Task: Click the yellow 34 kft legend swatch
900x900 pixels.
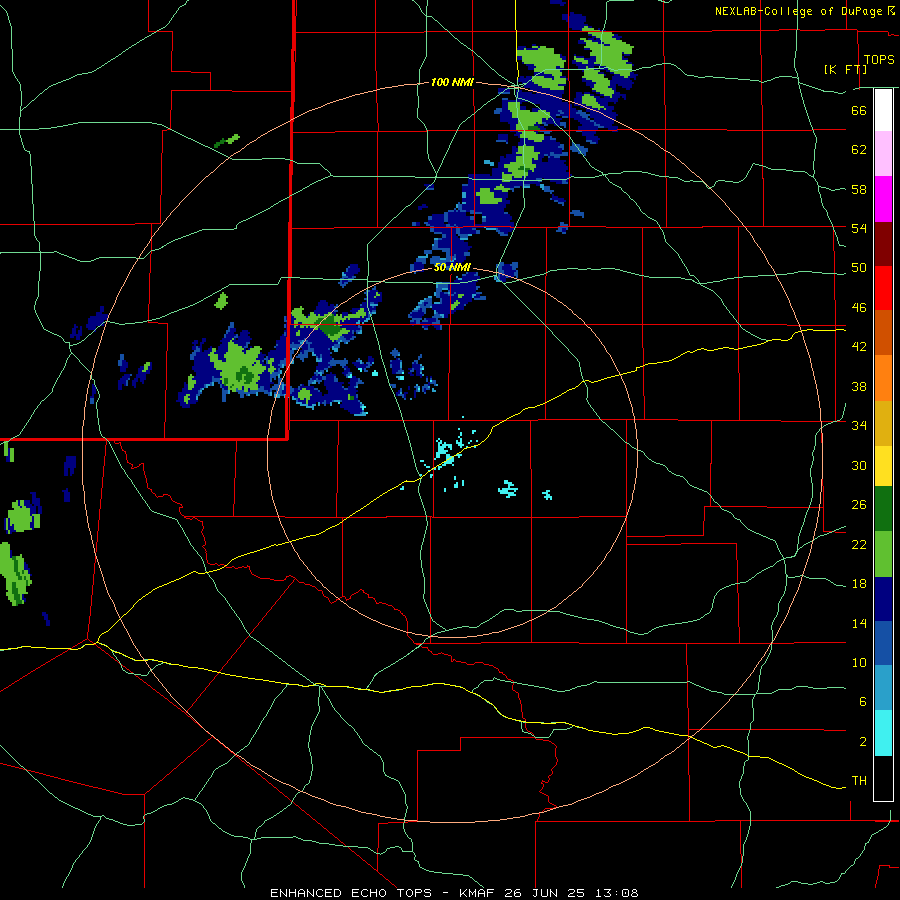Action: [x=883, y=466]
